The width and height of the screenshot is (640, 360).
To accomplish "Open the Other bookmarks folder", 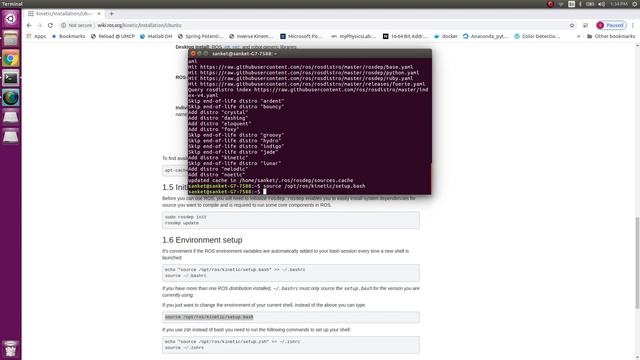I will pyautogui.click(x=611, y=36).
